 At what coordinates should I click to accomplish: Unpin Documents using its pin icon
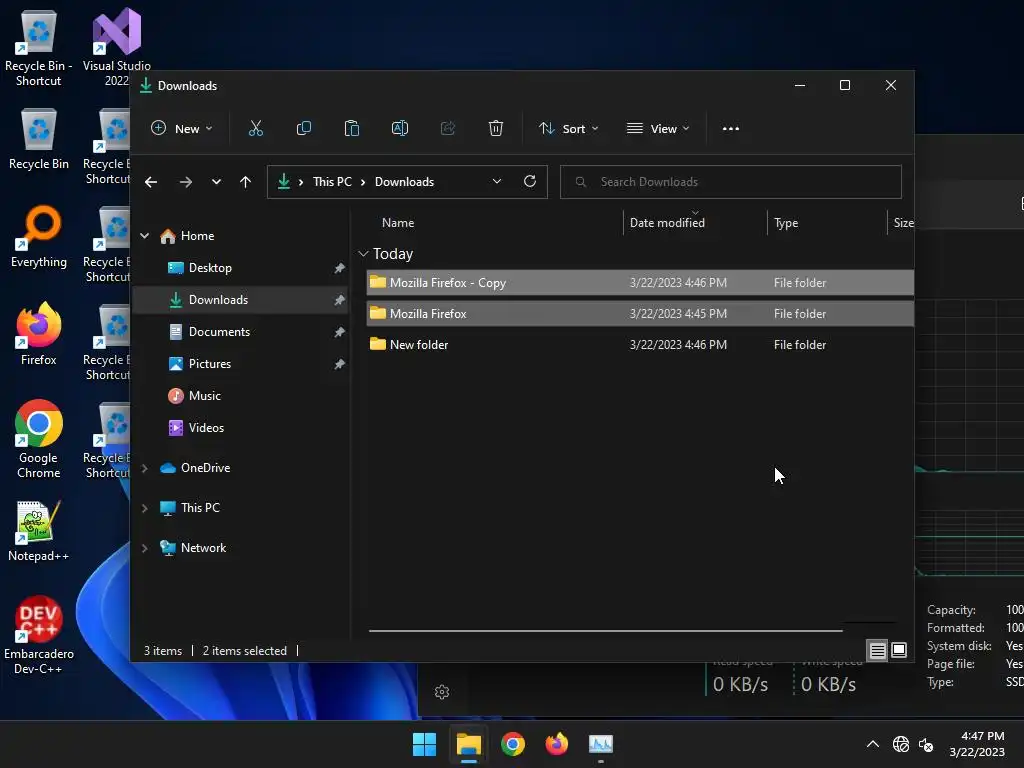pos(340,332)
